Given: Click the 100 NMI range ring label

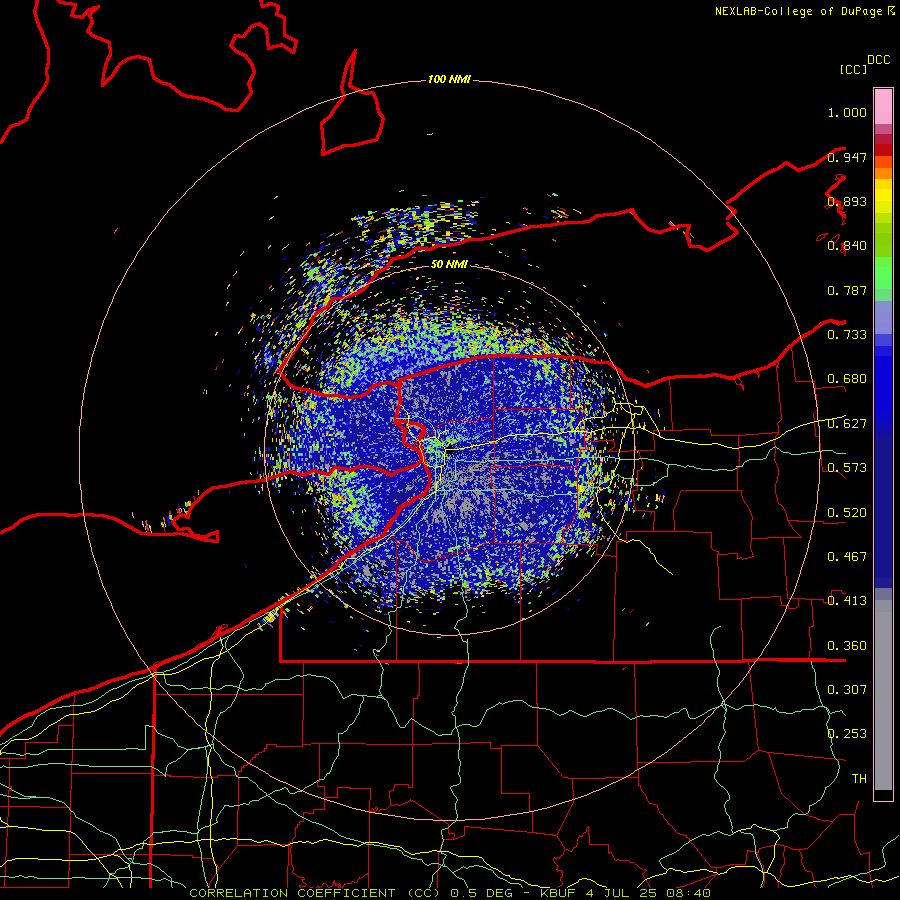Looking at the screenshot, I should (x=449, y=79).
